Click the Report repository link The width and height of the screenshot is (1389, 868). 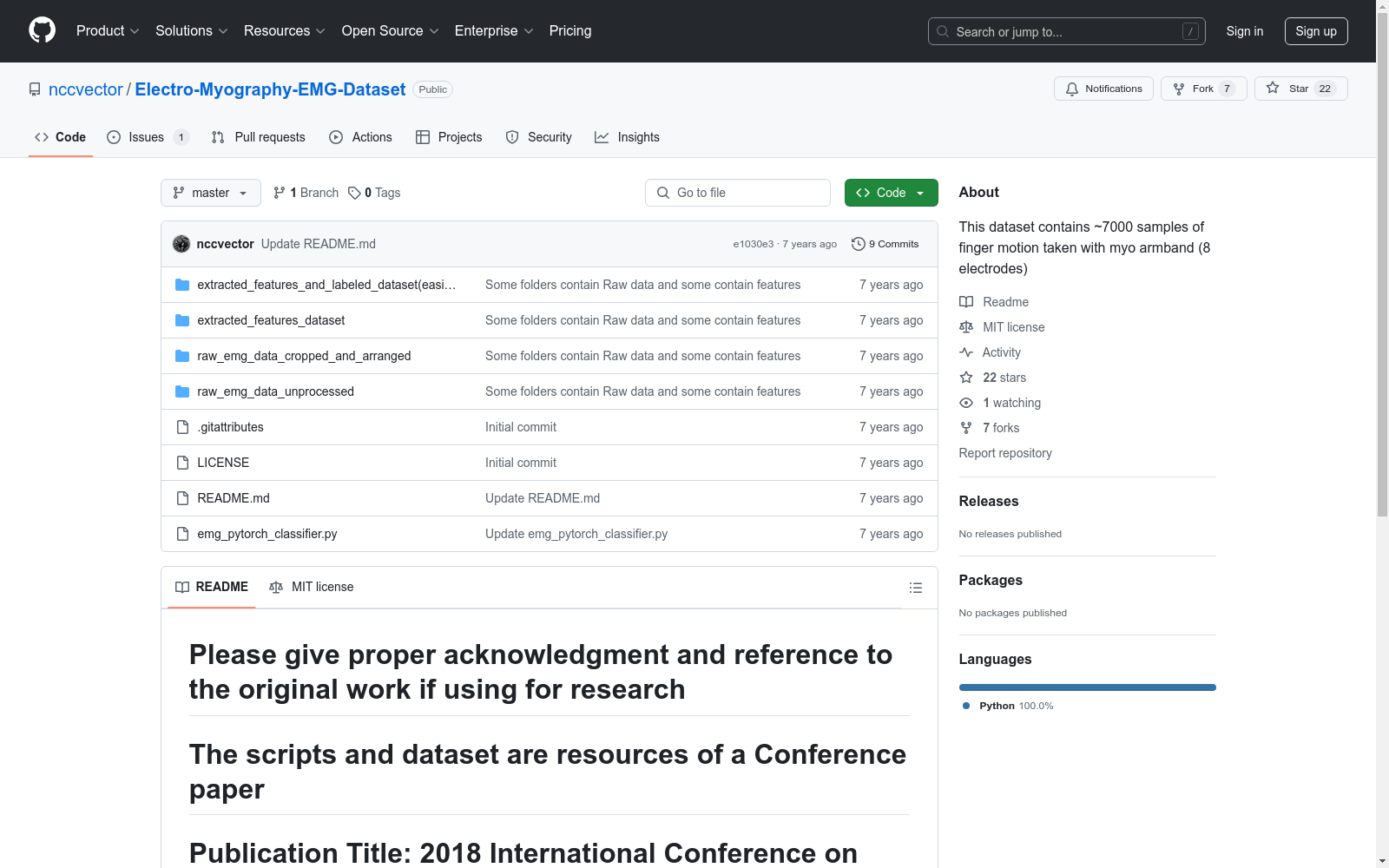(x=1005, y=453)
